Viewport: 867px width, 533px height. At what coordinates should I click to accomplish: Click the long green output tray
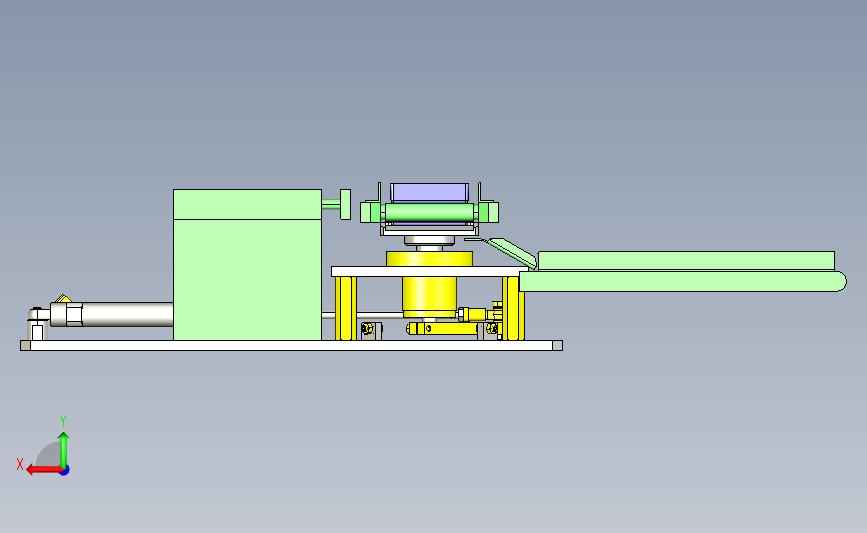pyautogui.click(x=686, y=260)
